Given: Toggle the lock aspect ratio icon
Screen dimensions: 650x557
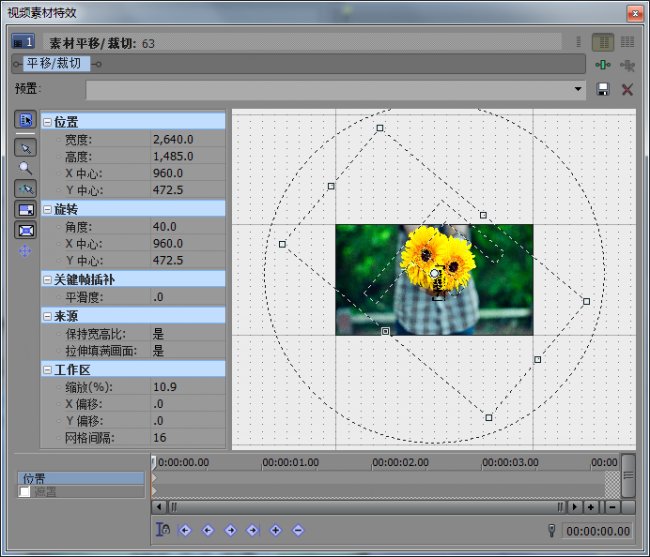Looking at the screenshot, I should 26,209.
